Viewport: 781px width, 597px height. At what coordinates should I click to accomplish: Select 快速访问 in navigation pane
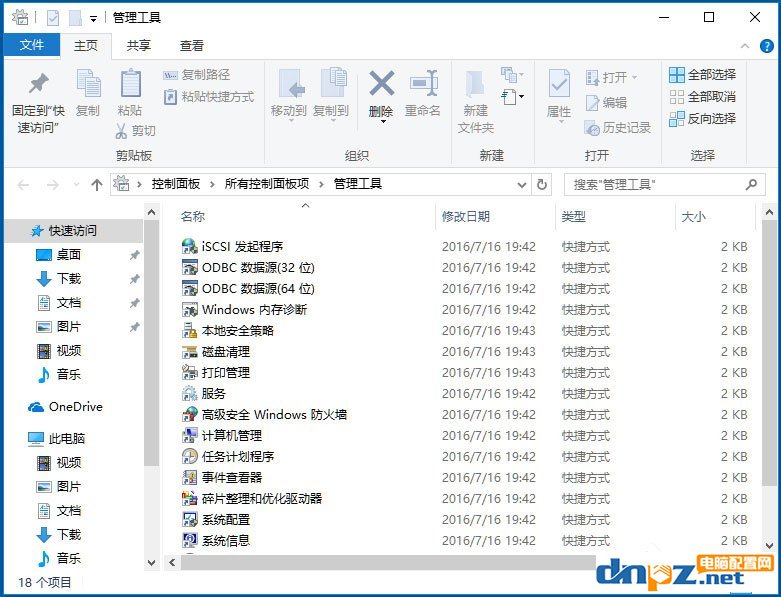point(72,231)
